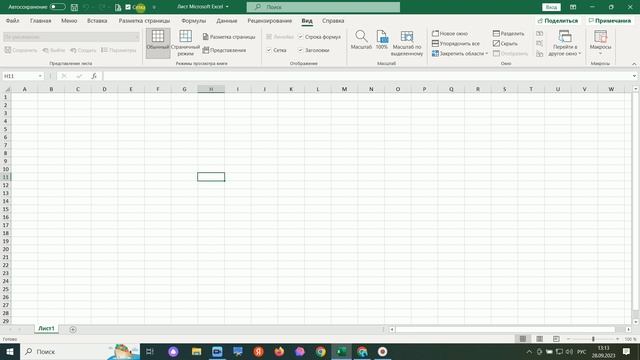
Task: Switch to the Данные tab
Action: 227,21
